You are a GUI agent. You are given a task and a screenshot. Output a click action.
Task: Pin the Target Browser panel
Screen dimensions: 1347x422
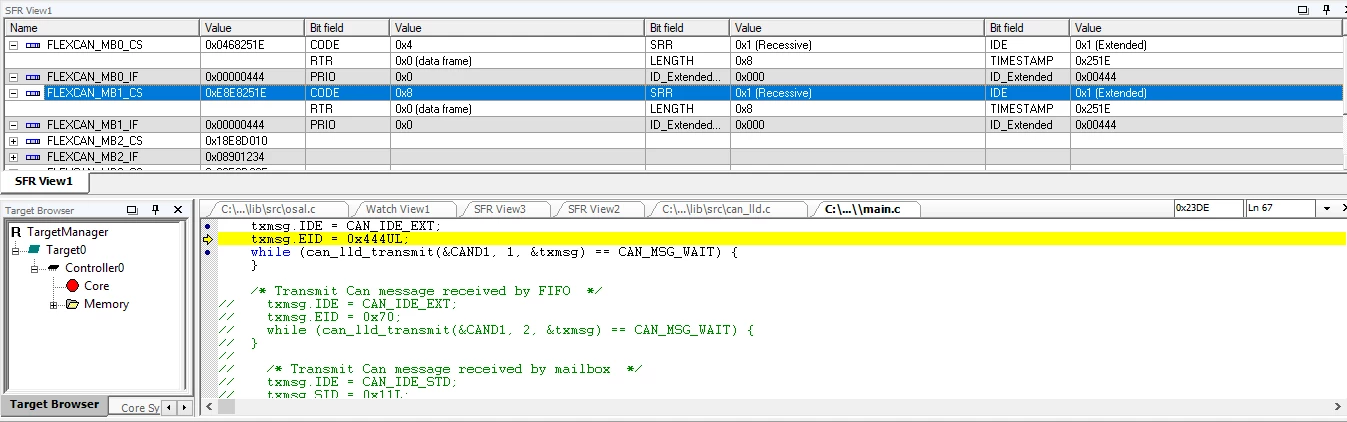[x=155, y=210]
